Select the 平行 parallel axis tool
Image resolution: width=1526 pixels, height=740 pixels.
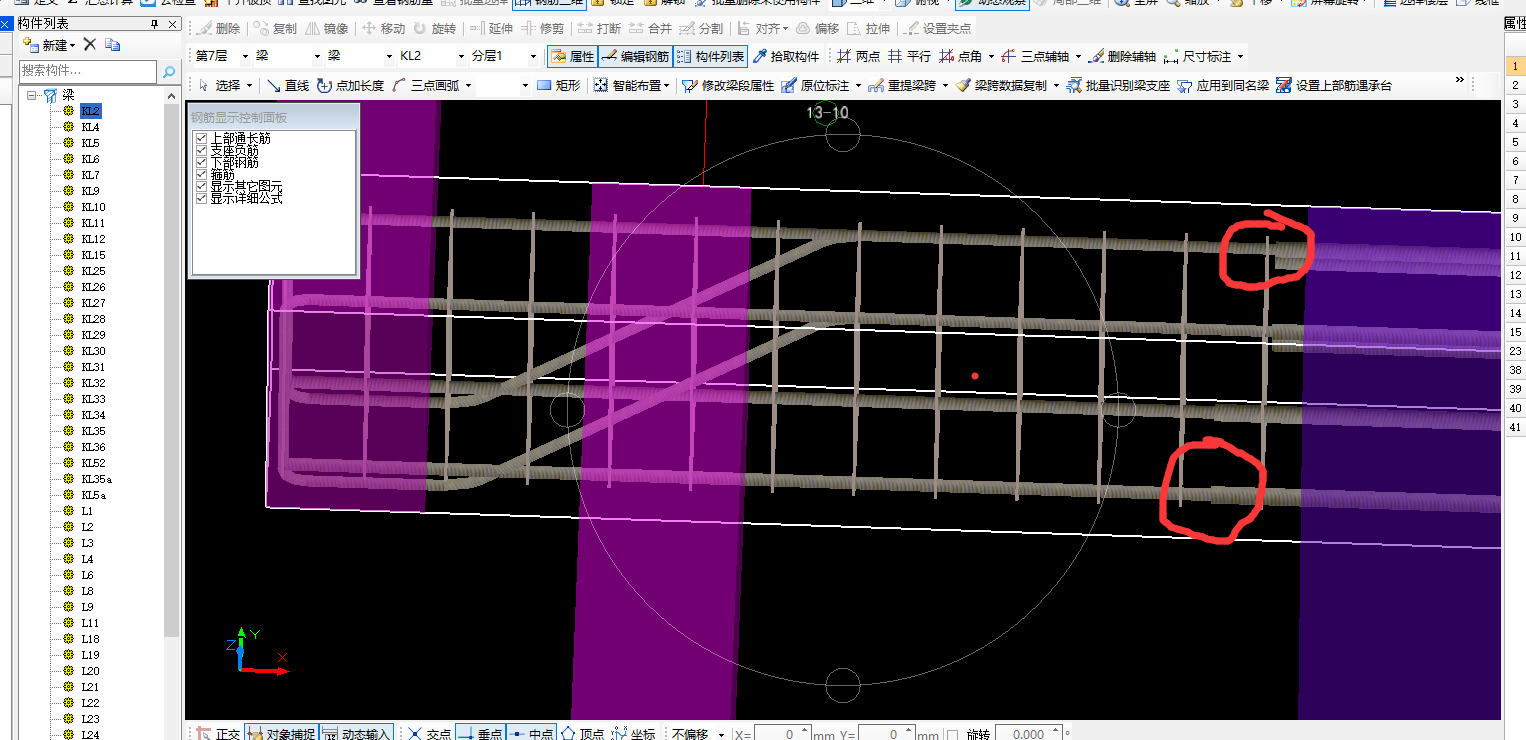(904, 57)
